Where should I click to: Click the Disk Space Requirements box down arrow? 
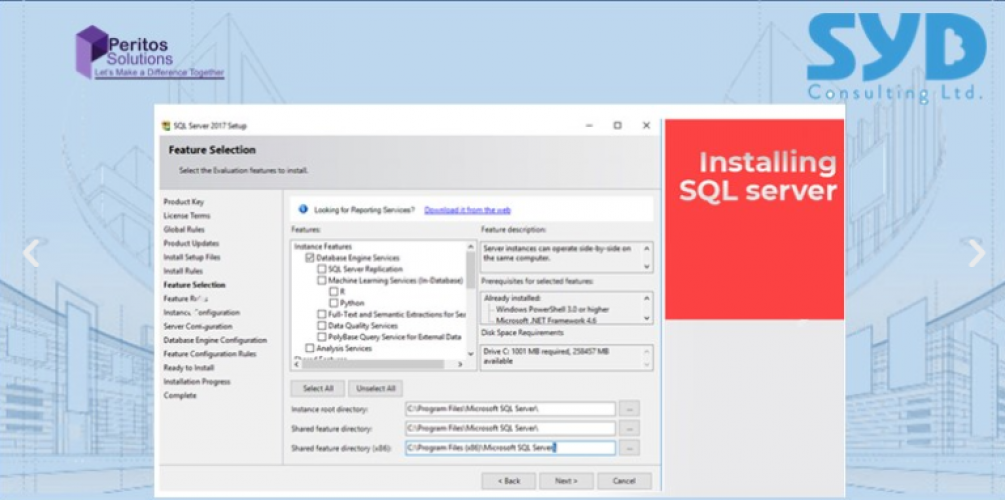[647, 365]
